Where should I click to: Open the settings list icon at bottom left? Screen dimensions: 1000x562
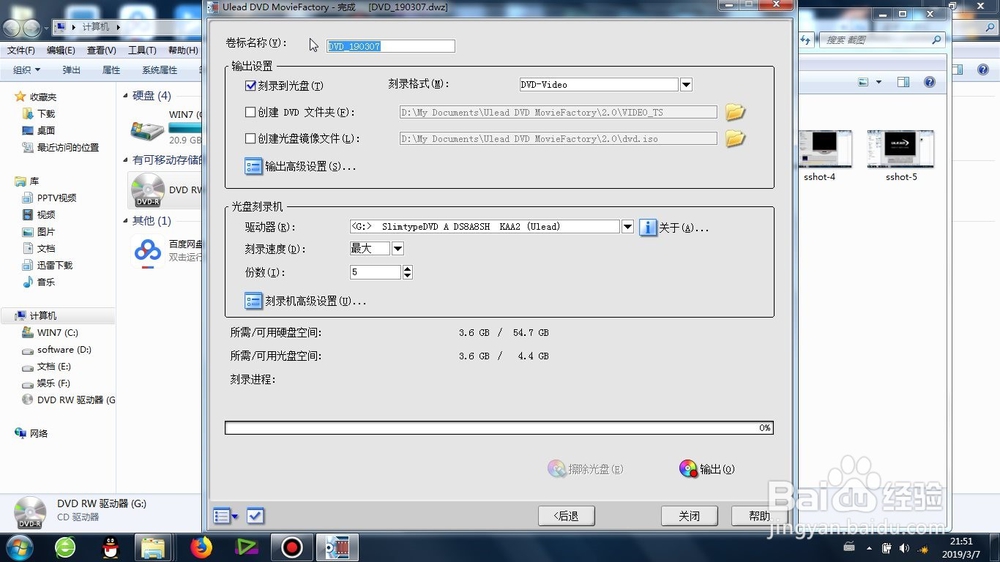(x=225, y=515)
